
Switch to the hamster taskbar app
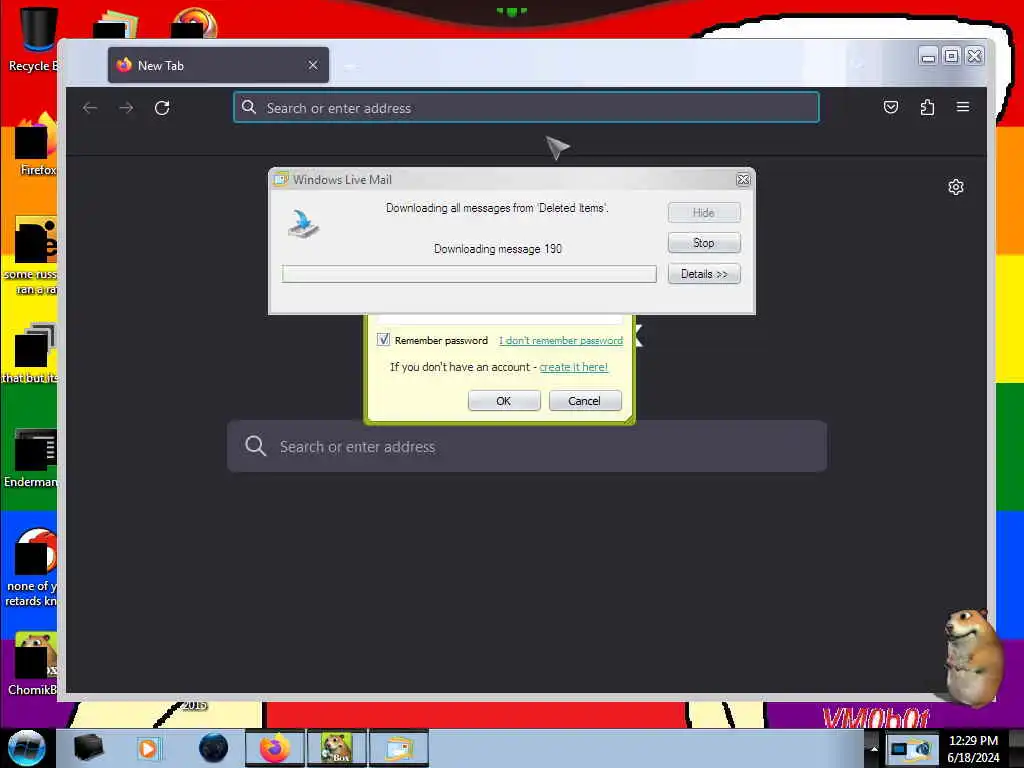pos(337,748)
